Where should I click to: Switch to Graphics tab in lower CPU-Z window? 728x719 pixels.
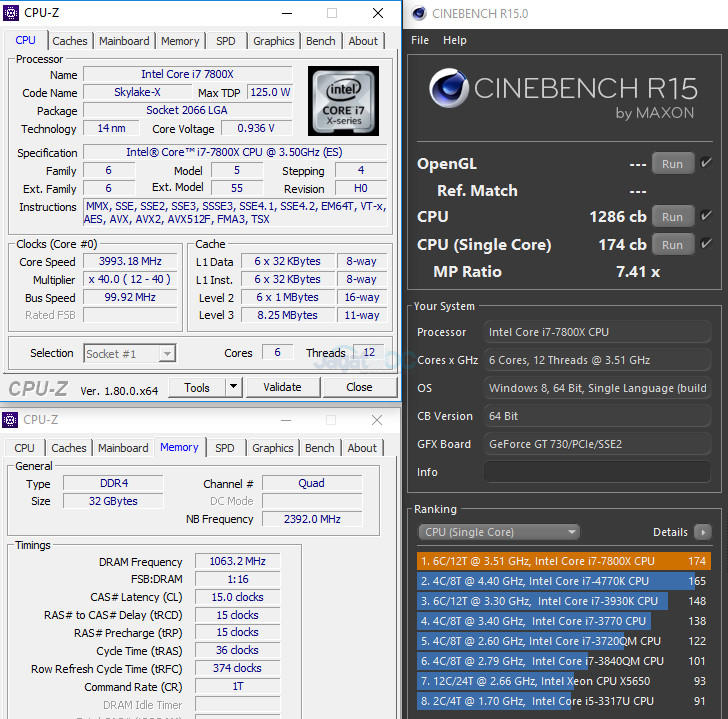coord(273,448)
